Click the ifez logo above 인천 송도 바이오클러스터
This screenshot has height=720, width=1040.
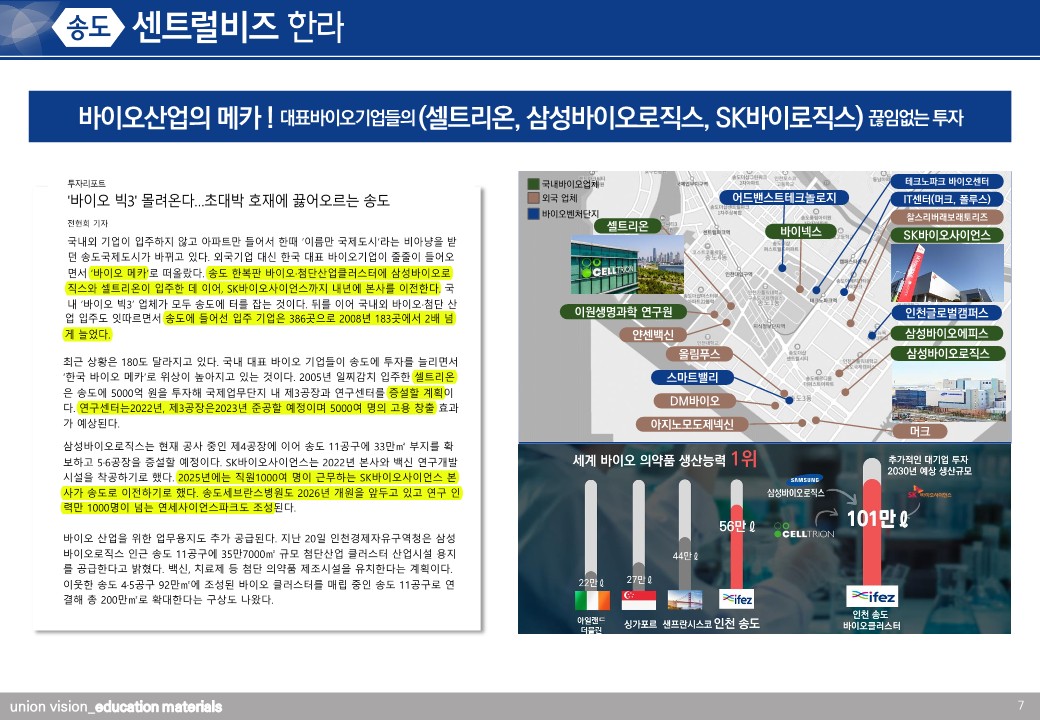(x=871, y=597)
